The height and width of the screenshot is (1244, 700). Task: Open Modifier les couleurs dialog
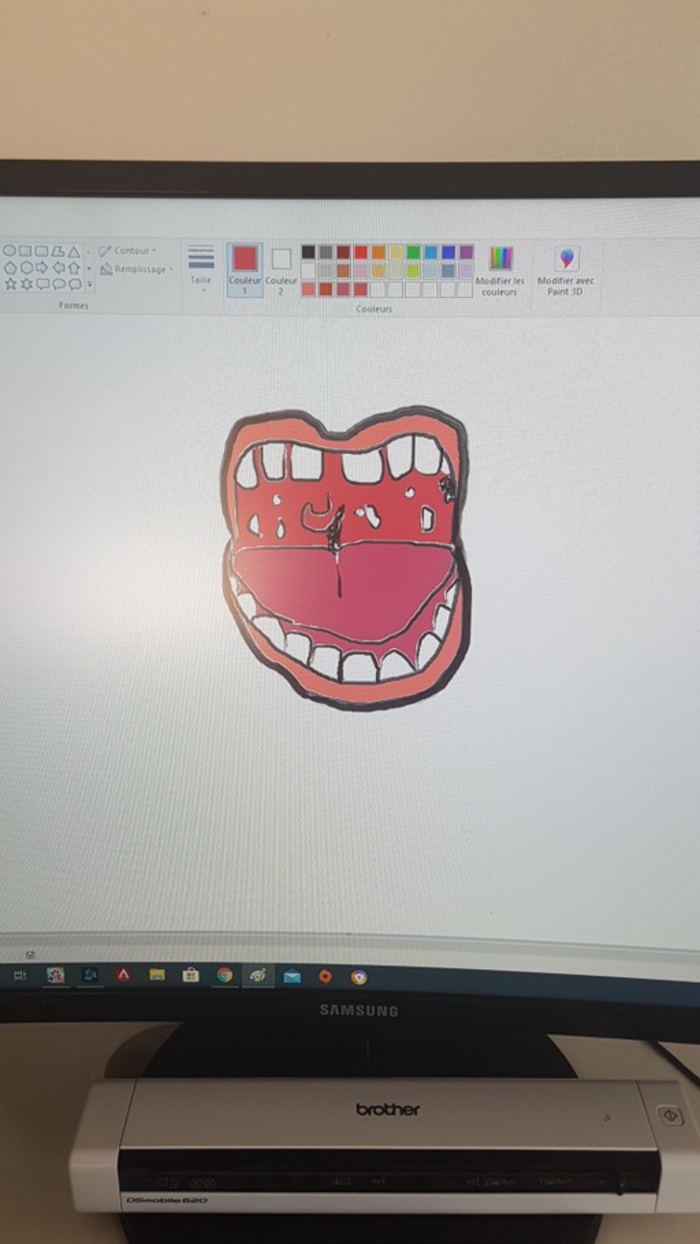click(x=500, y=270)
